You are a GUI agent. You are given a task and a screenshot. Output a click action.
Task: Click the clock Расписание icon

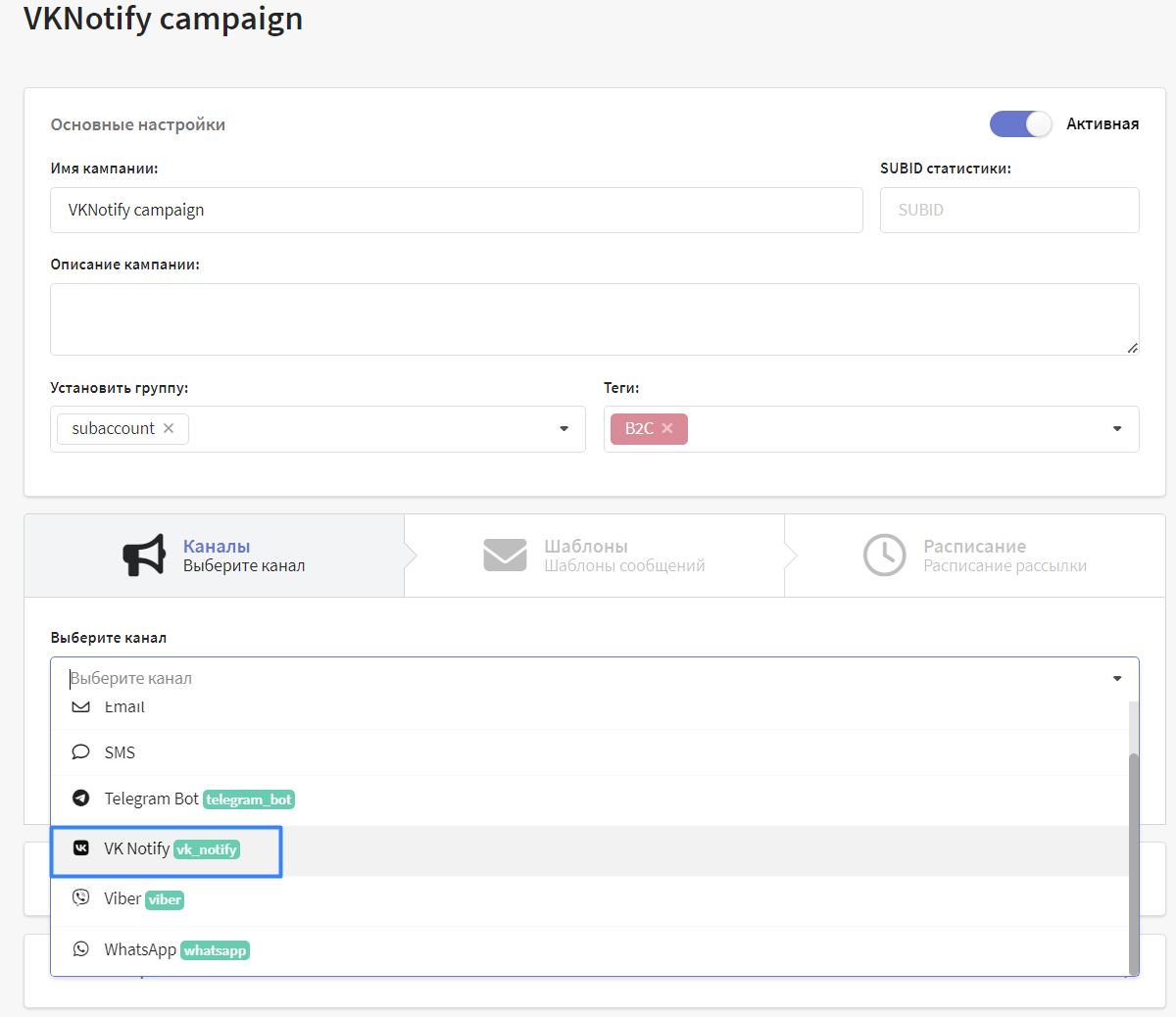(x=884, y=555)
